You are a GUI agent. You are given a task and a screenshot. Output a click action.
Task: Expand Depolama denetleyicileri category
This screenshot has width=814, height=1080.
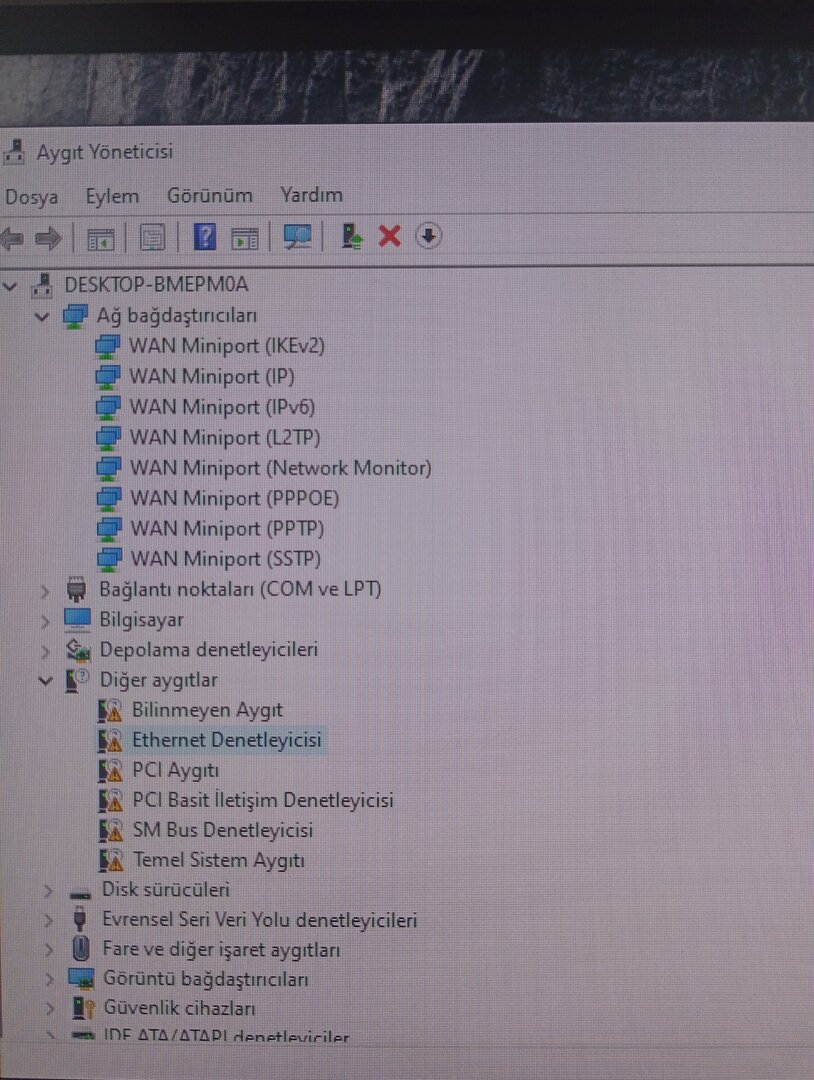pyautogui.click(x=45, y=651)
